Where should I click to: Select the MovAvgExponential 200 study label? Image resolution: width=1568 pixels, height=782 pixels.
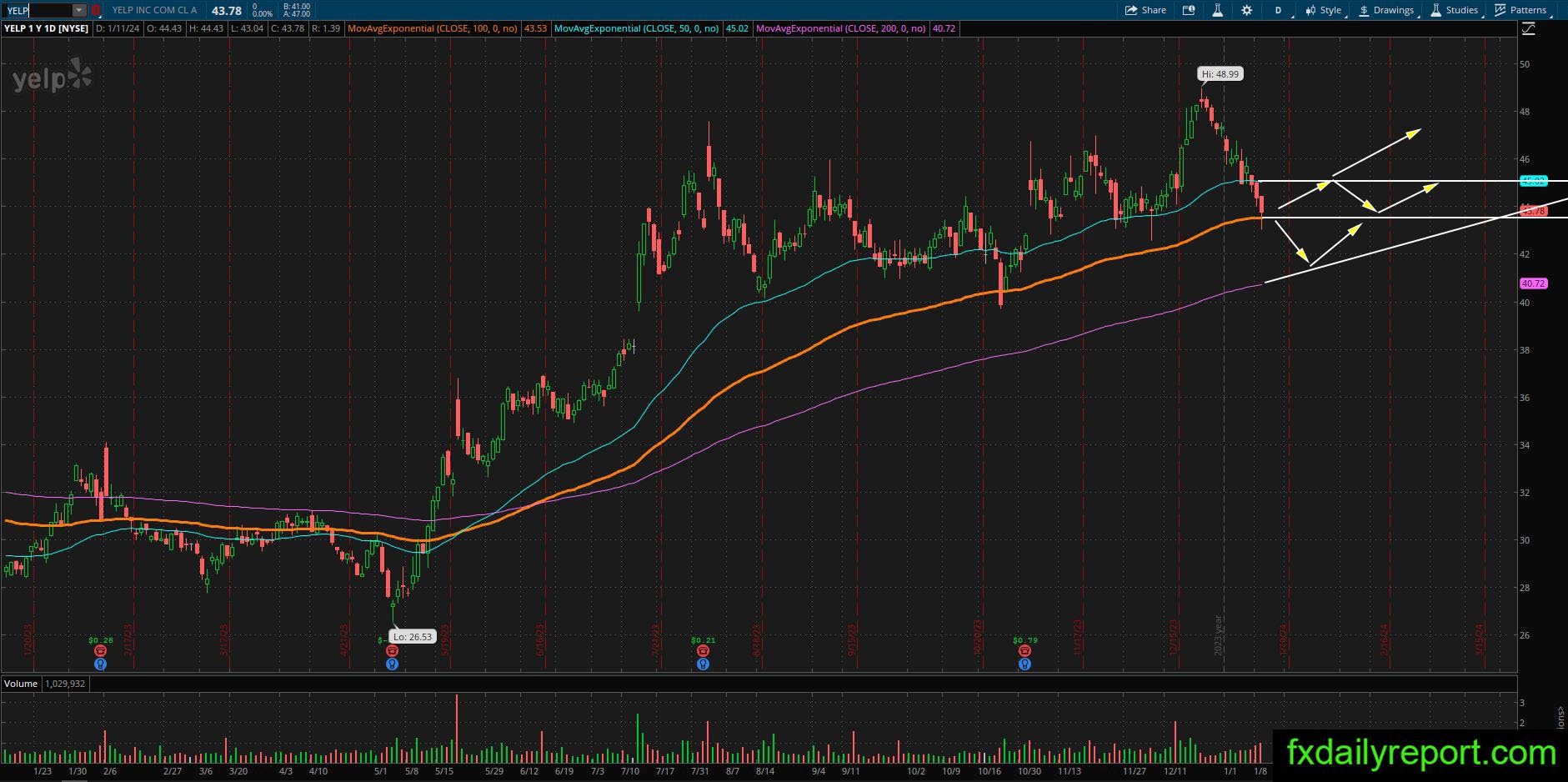coord(841,28)
